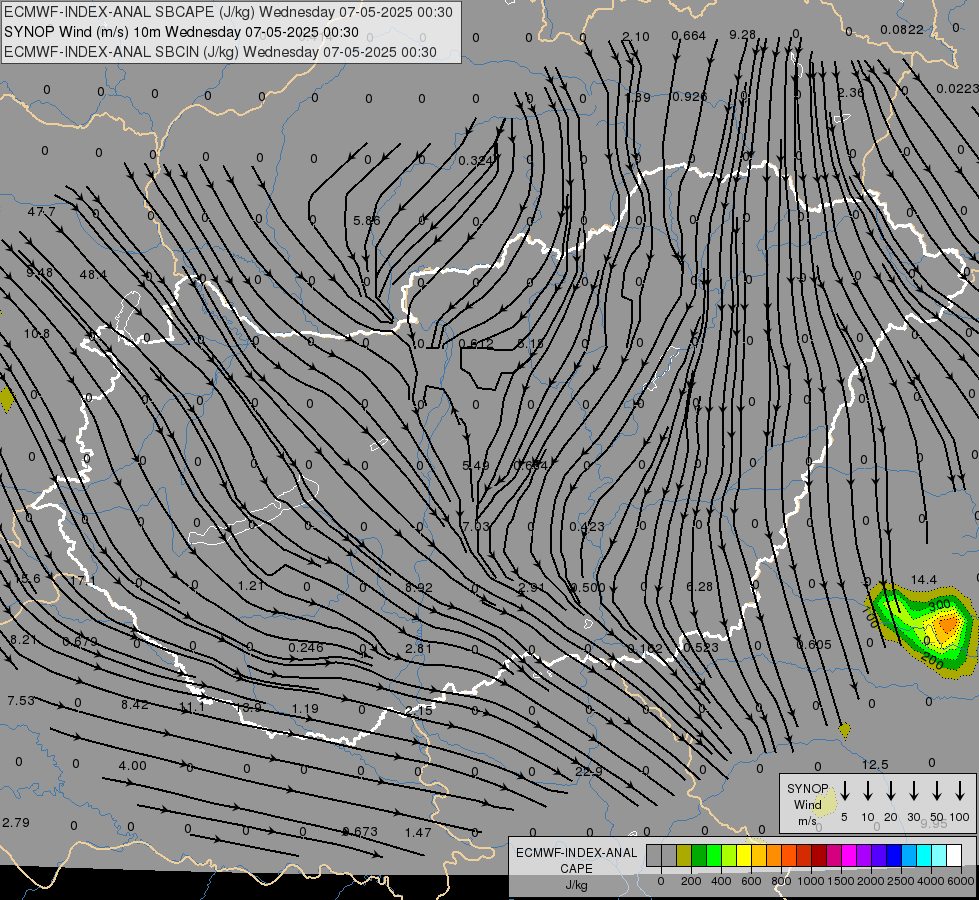Click the map value '0.423'
This screenshot has height=900, width=979.
click(x=587, y=527)
